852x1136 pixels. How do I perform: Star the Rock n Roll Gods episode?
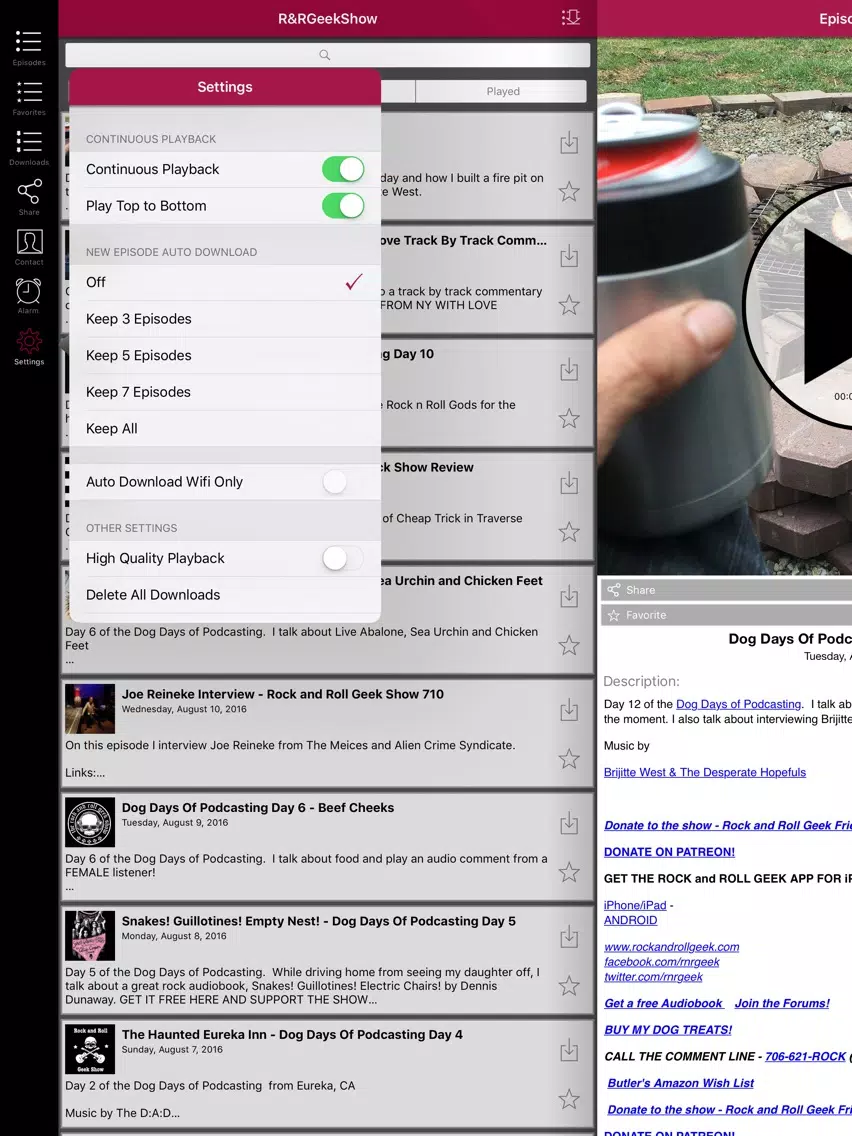pyautogui.click(x=569, y=419)
